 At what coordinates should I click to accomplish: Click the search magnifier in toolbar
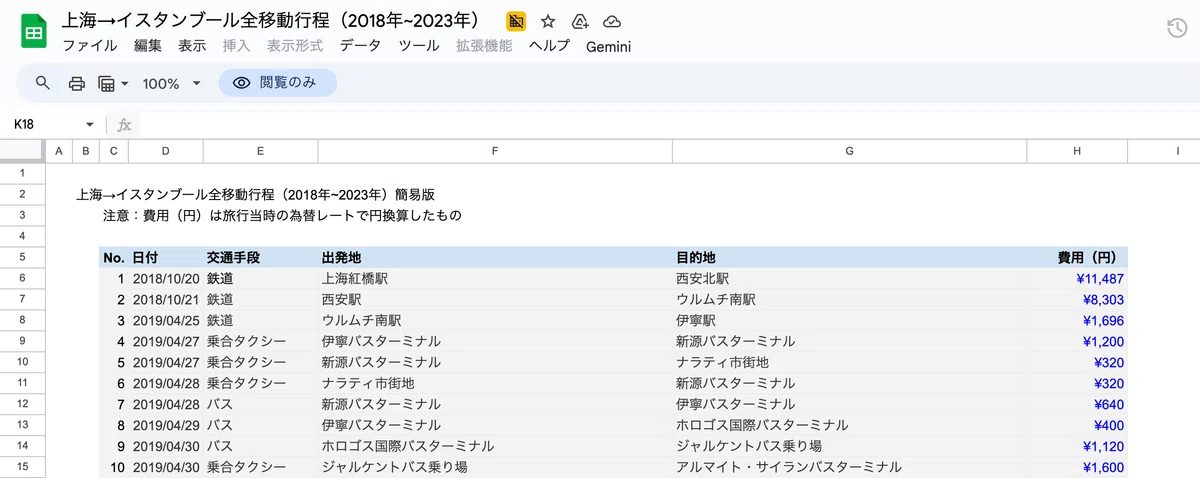point(42,83)
